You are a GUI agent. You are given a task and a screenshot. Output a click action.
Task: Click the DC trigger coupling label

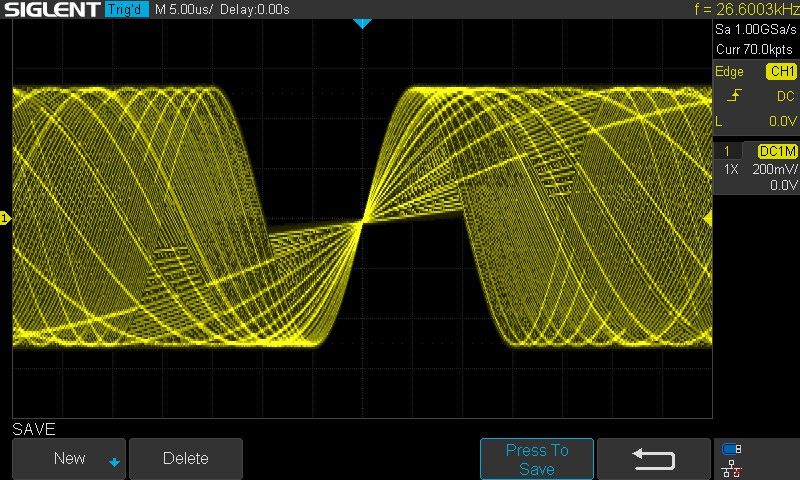click(x=786, y=96)
